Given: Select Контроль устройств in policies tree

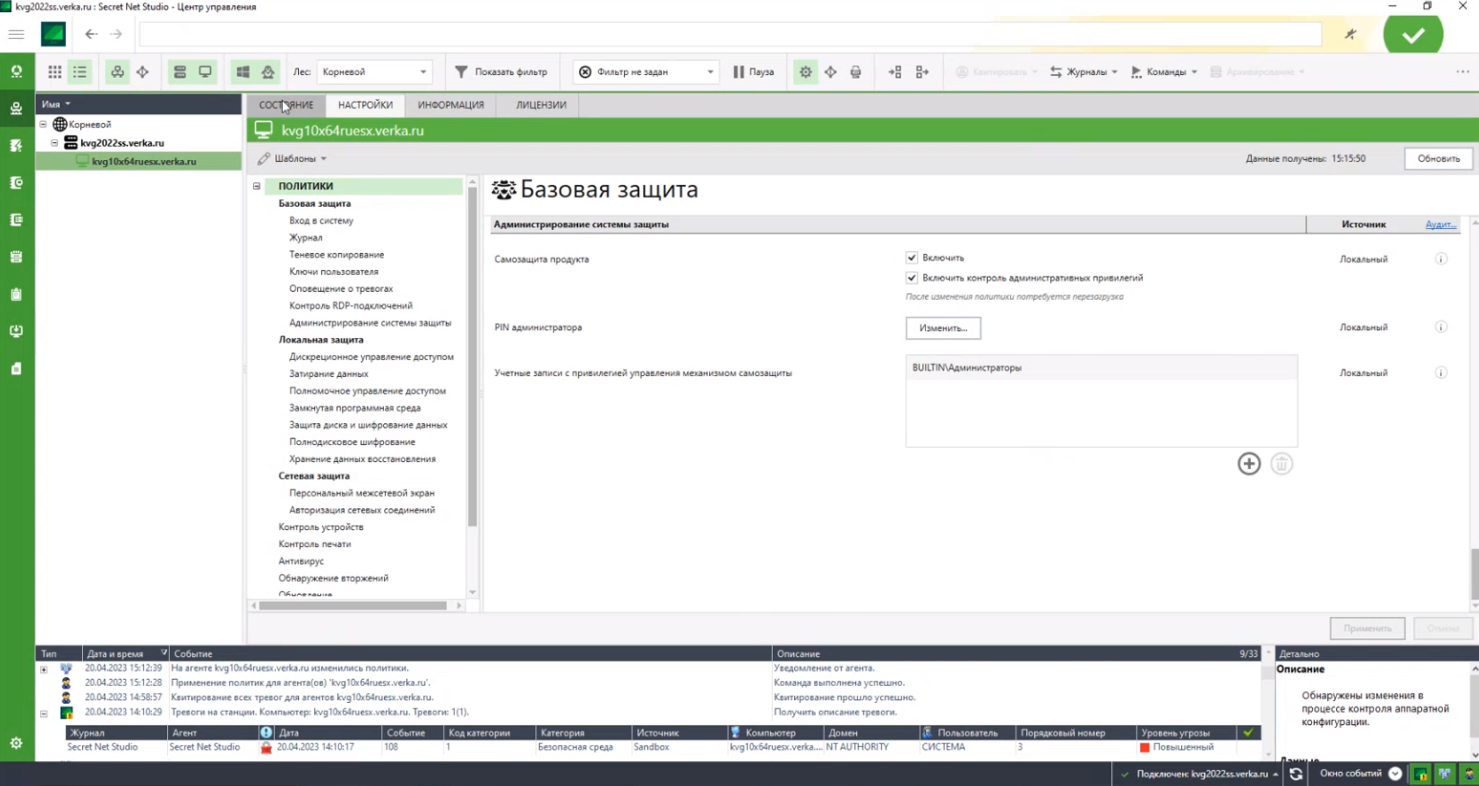Looking at the screenshot, I should click(x=321, y=527).
